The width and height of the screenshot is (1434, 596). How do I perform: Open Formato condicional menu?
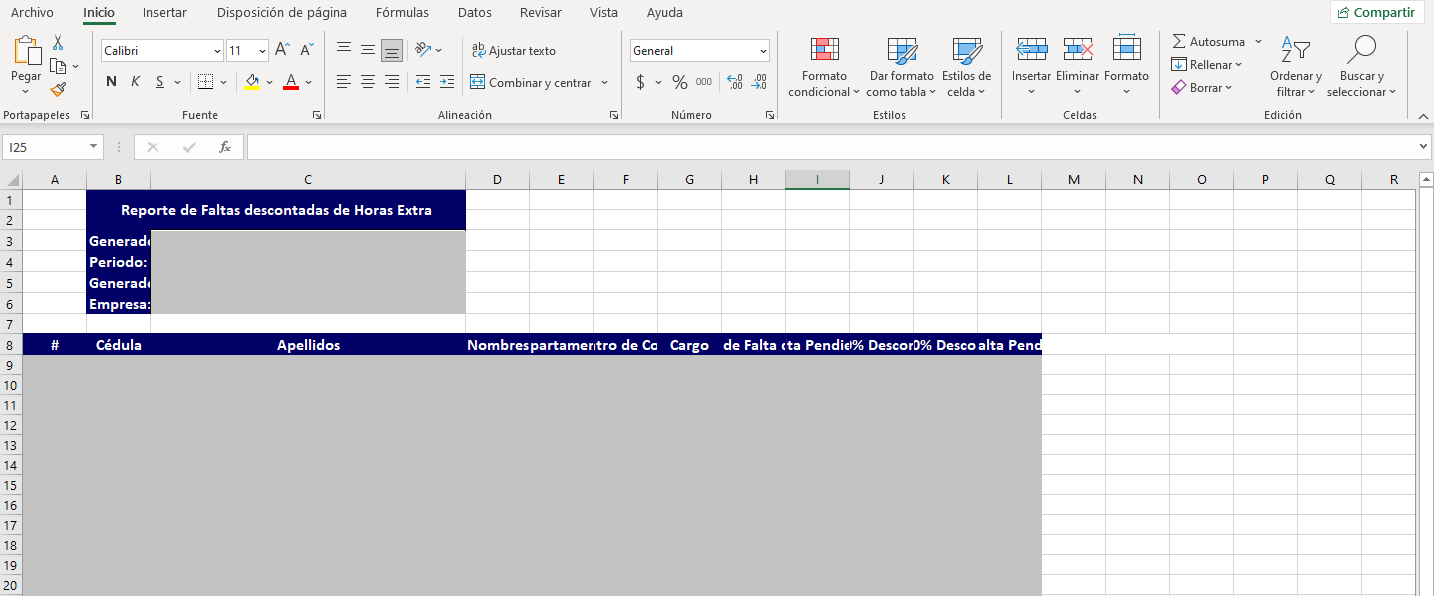point(824,67)
